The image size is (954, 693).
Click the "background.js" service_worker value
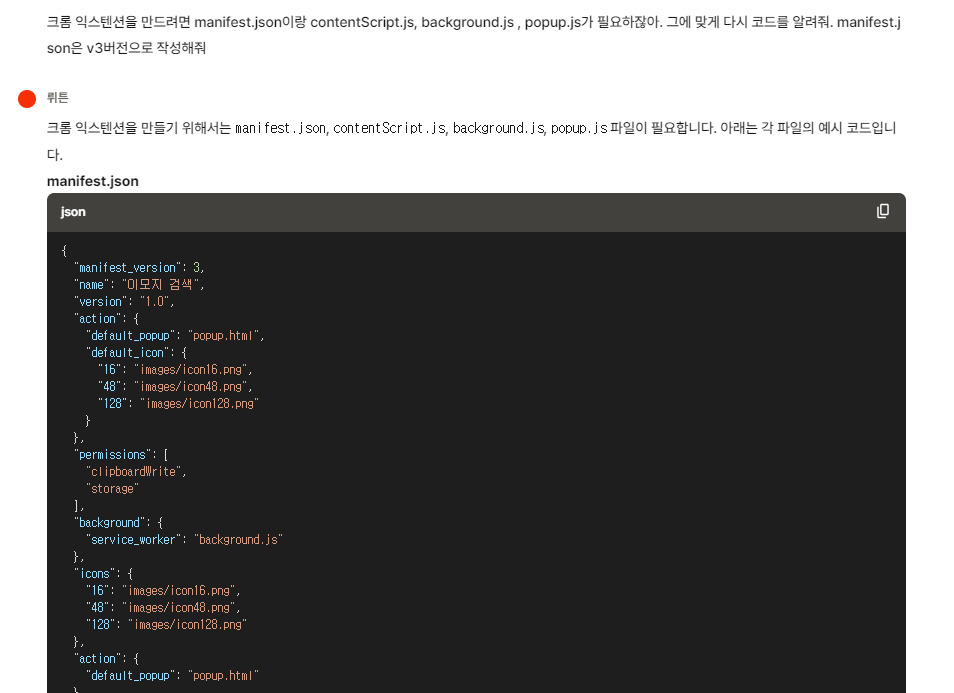pos(240,538)
